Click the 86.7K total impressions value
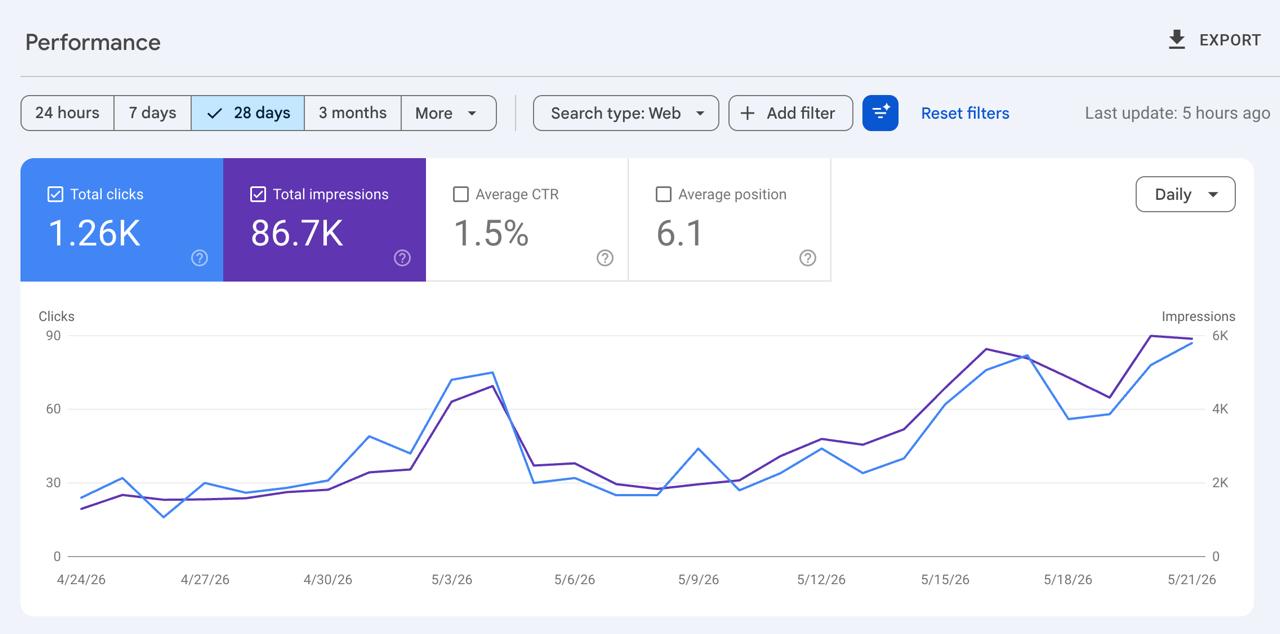Screen dimensions: 1280x634 pyautogui.click(x=297, y=234)
